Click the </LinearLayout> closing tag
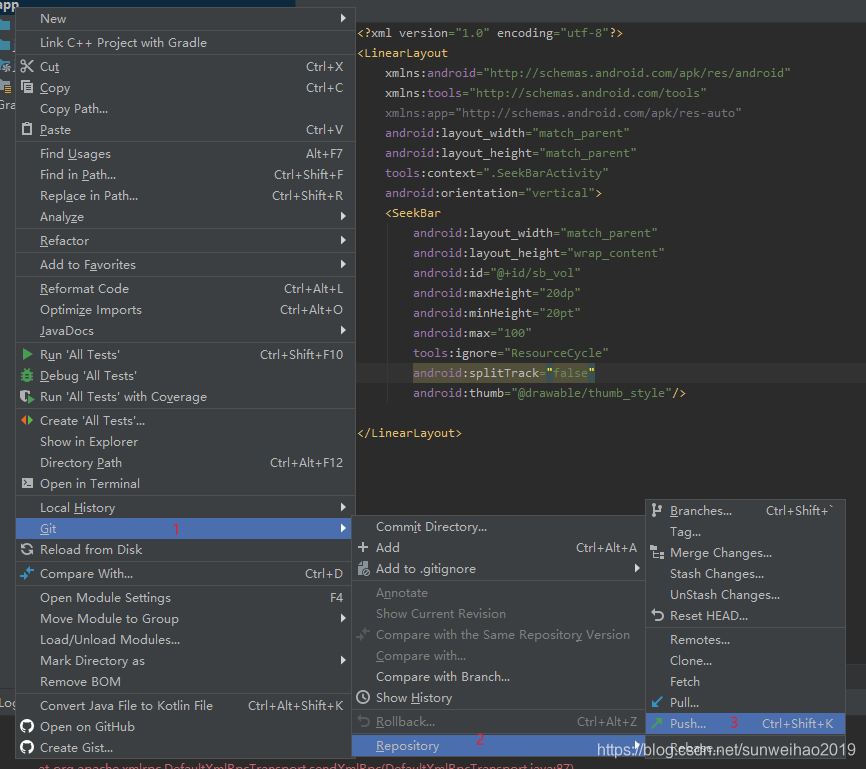This screenshot has height=769, width=866. [x=409, y=433]
